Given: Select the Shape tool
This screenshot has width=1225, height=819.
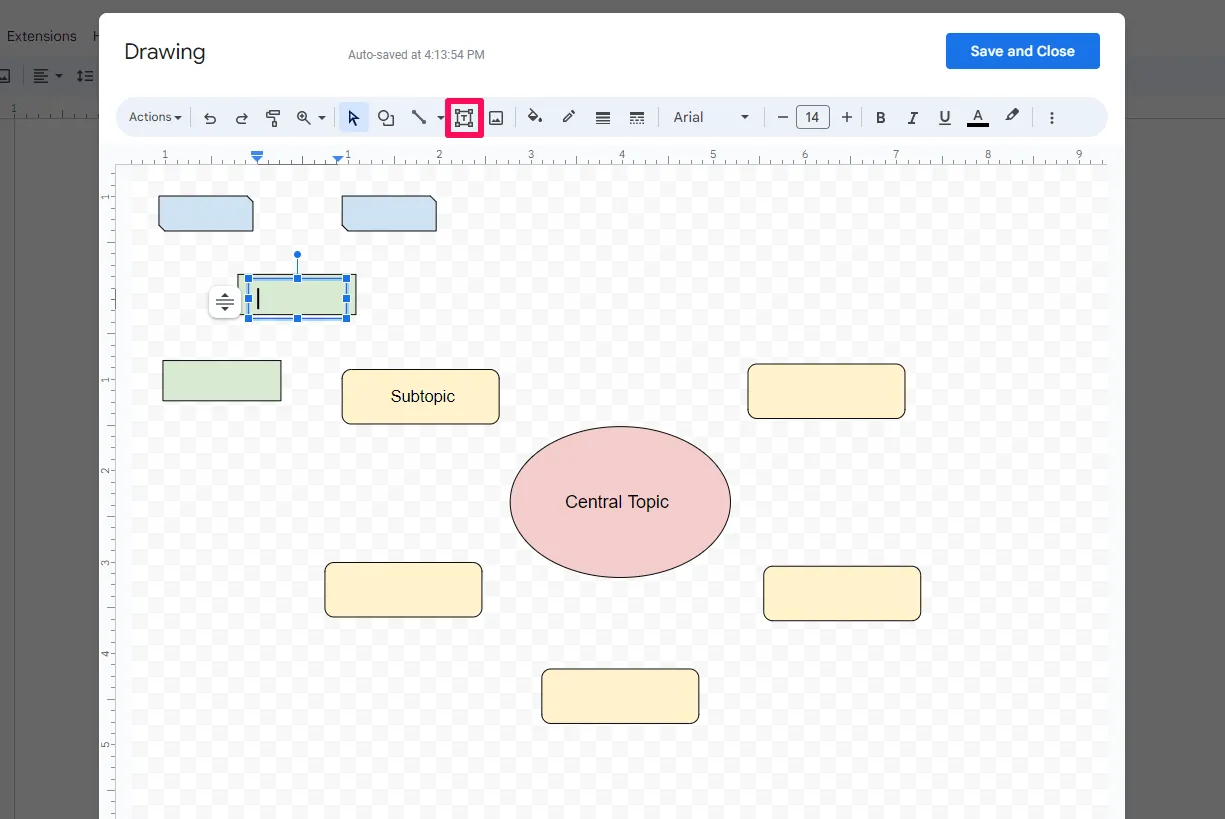Looking at the screenshot, I should [386, 117].
